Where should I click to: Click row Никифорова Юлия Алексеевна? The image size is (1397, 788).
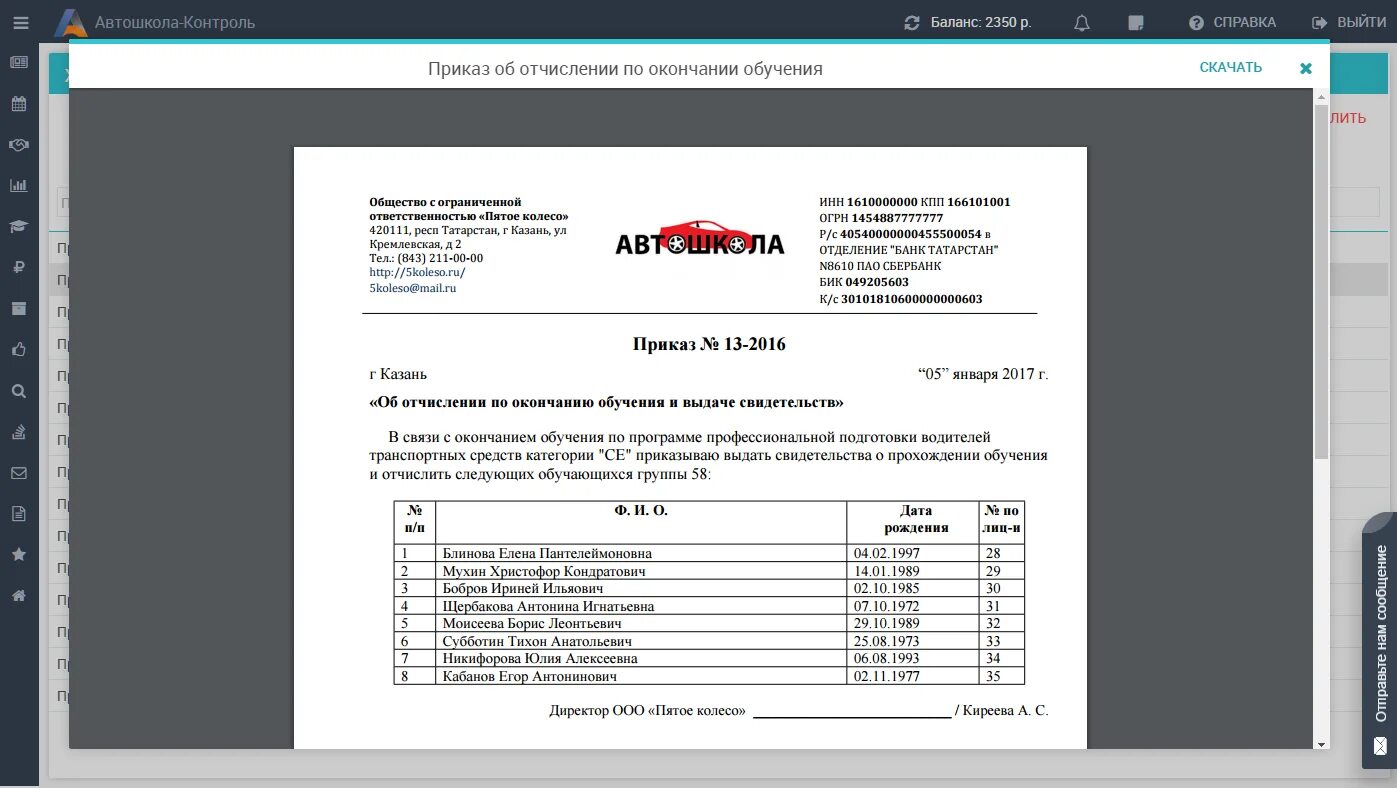(709, 658)
